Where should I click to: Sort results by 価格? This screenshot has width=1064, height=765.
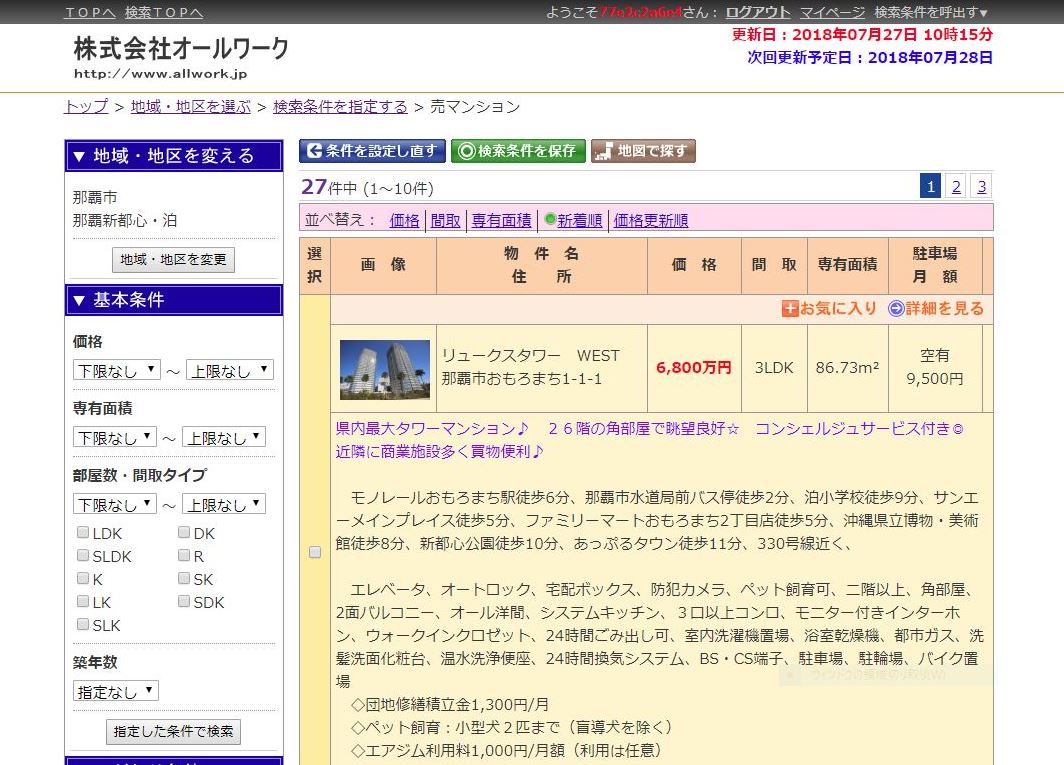point(404,221)
